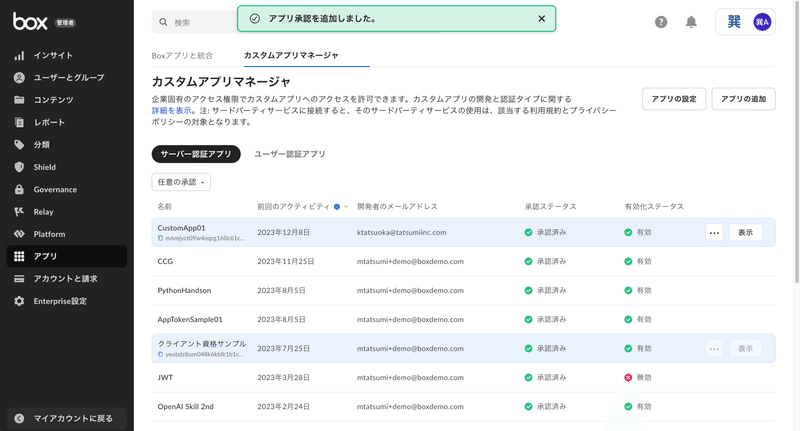Open Enterprise設定 in the sidebar
800x431 pixels.
(x=66, y=301)
